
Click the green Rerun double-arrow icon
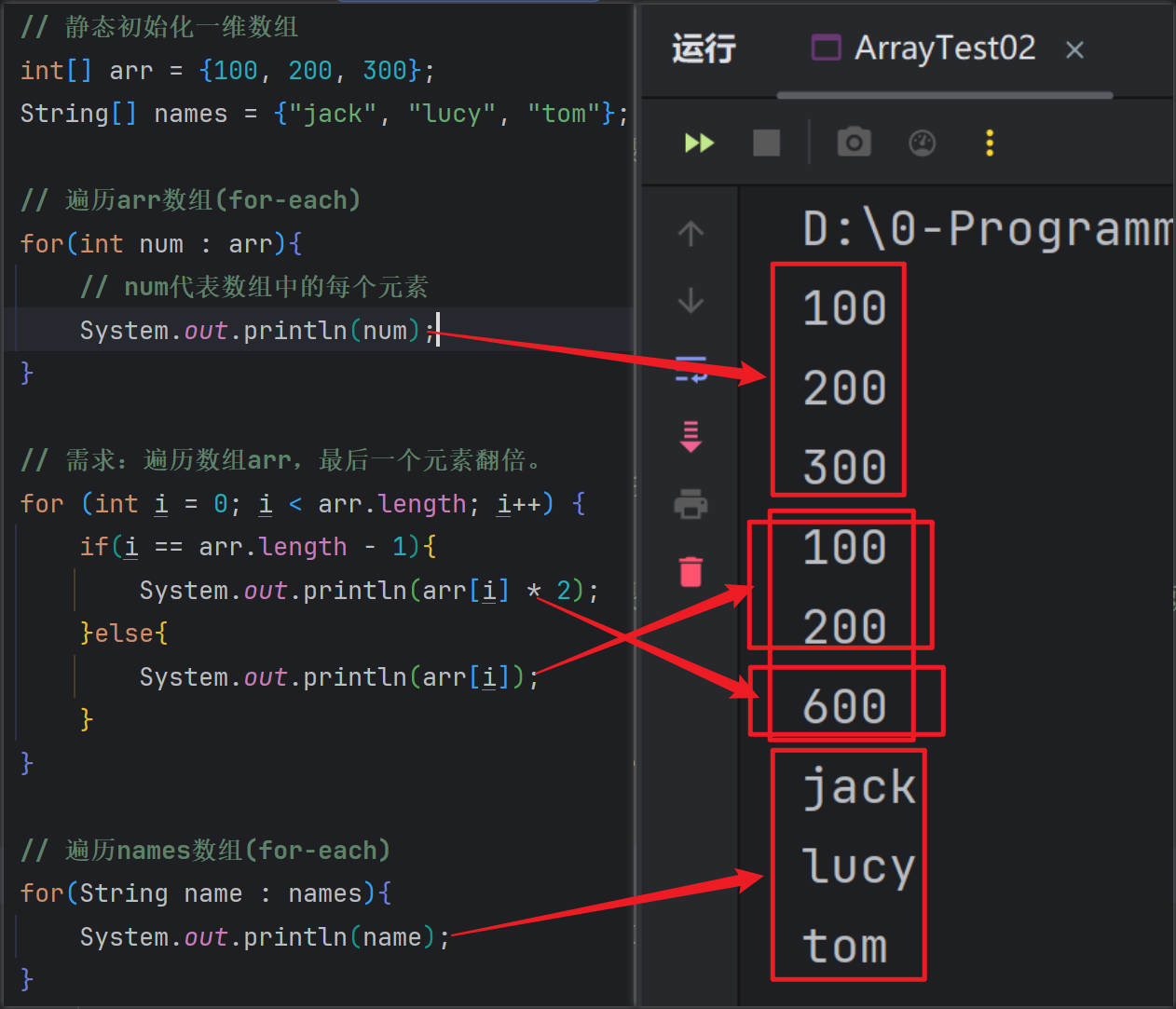[x=699, y=143]
